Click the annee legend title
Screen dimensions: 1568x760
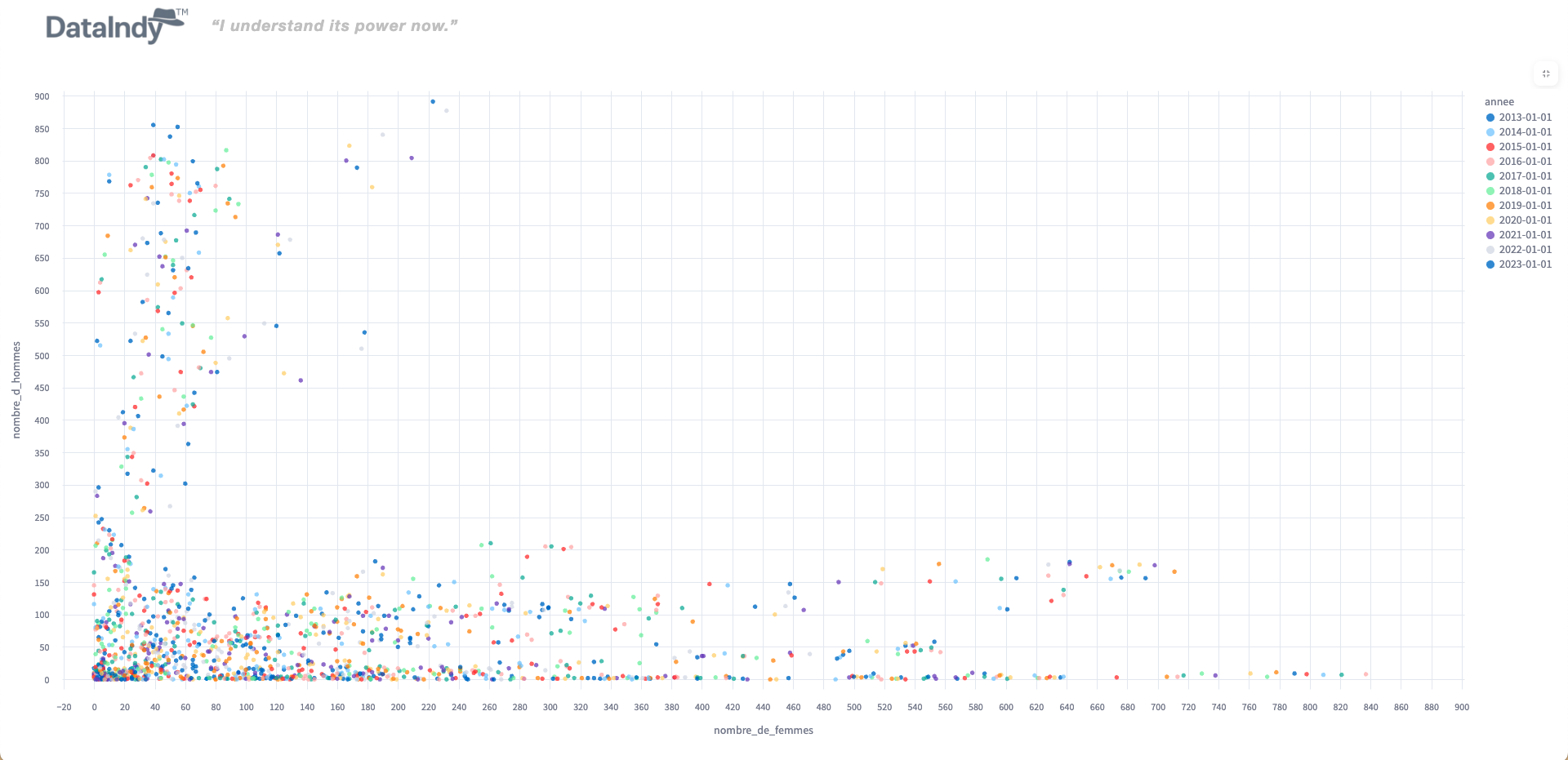click(x=1499, y=102)
